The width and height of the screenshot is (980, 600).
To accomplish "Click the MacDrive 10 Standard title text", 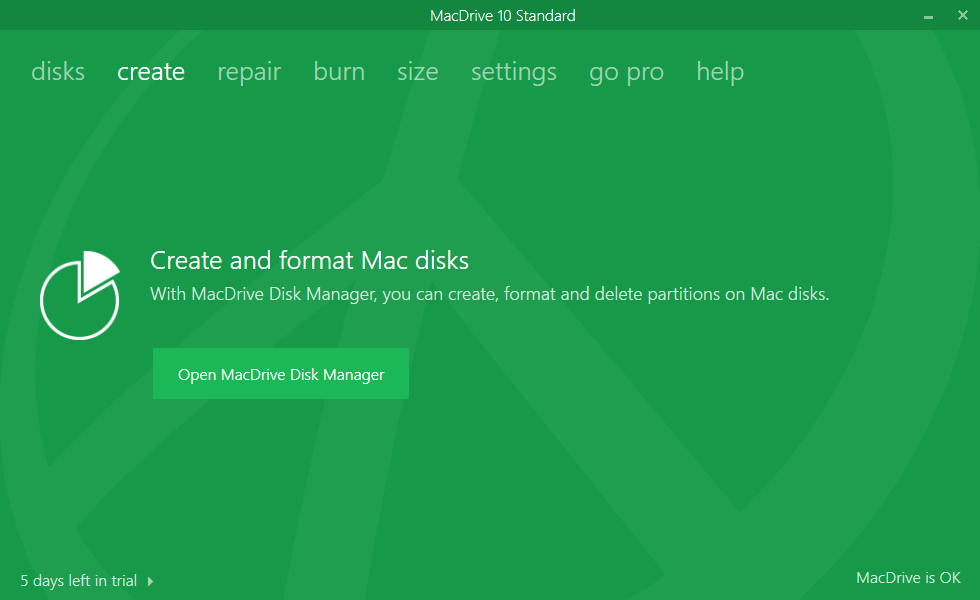I will [x=502, y=15].
